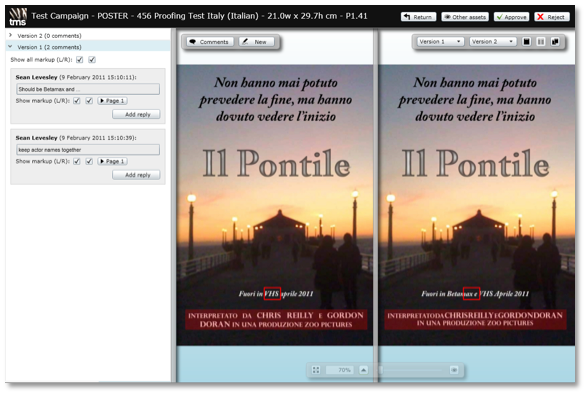Toggle right Show all markup checkbox

pyautogui.click(x=92, y=60)
